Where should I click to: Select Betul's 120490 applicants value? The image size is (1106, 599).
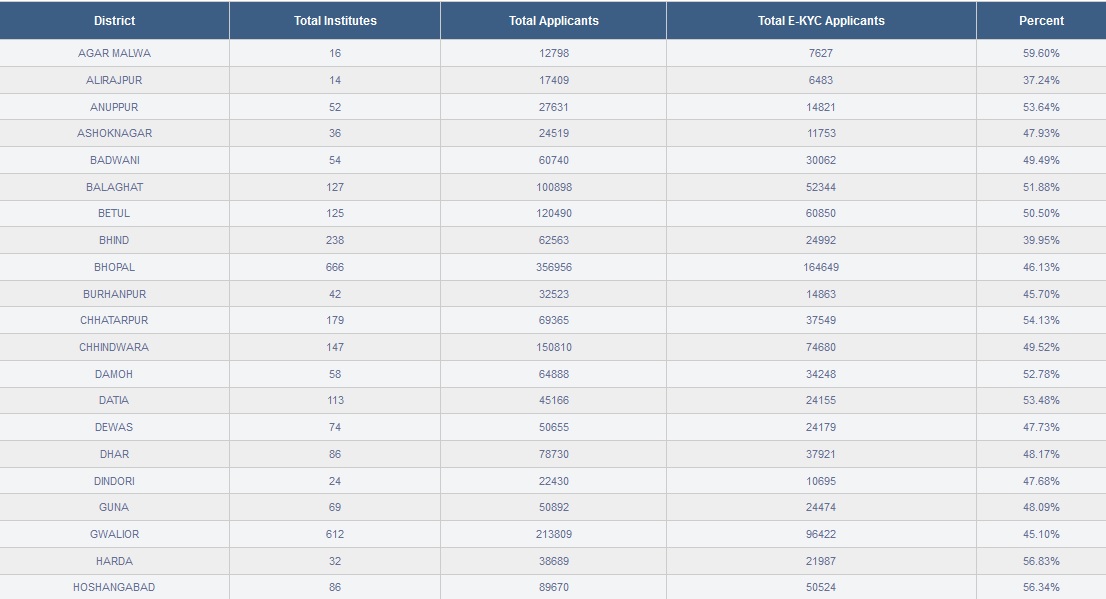pos(554,213)
